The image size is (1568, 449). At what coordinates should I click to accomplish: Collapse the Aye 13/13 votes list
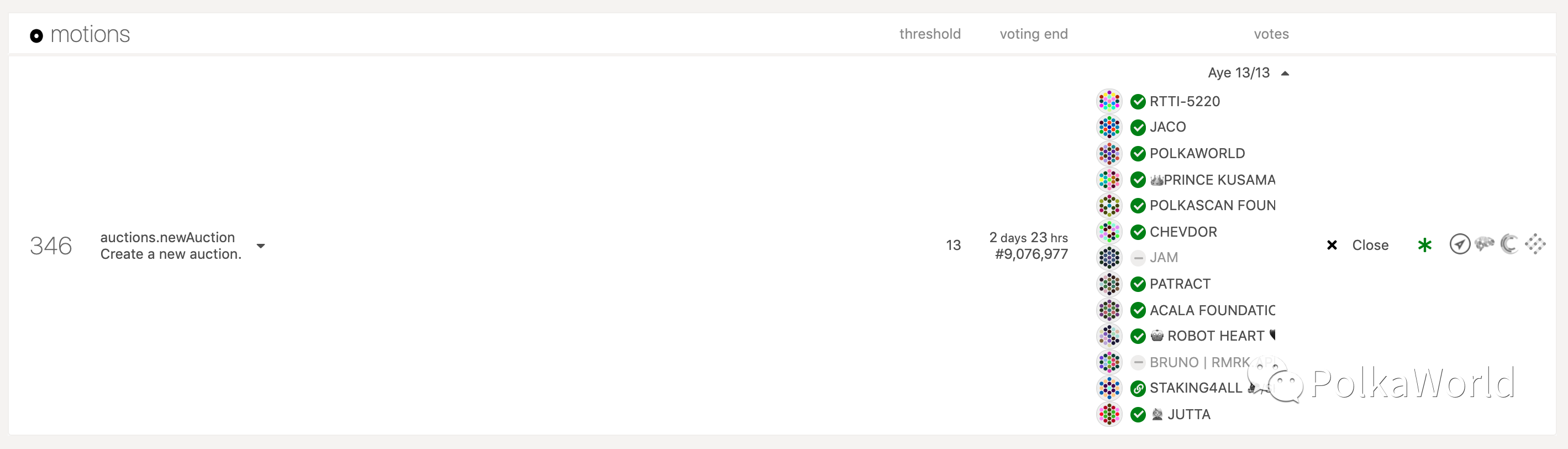[1285, 73]
